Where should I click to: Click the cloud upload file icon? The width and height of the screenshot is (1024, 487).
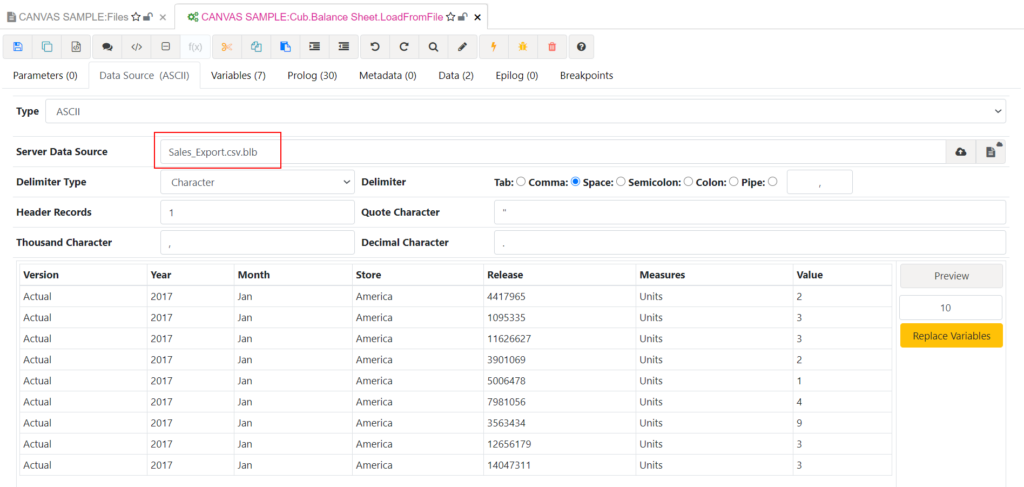(x=961, y=151)
